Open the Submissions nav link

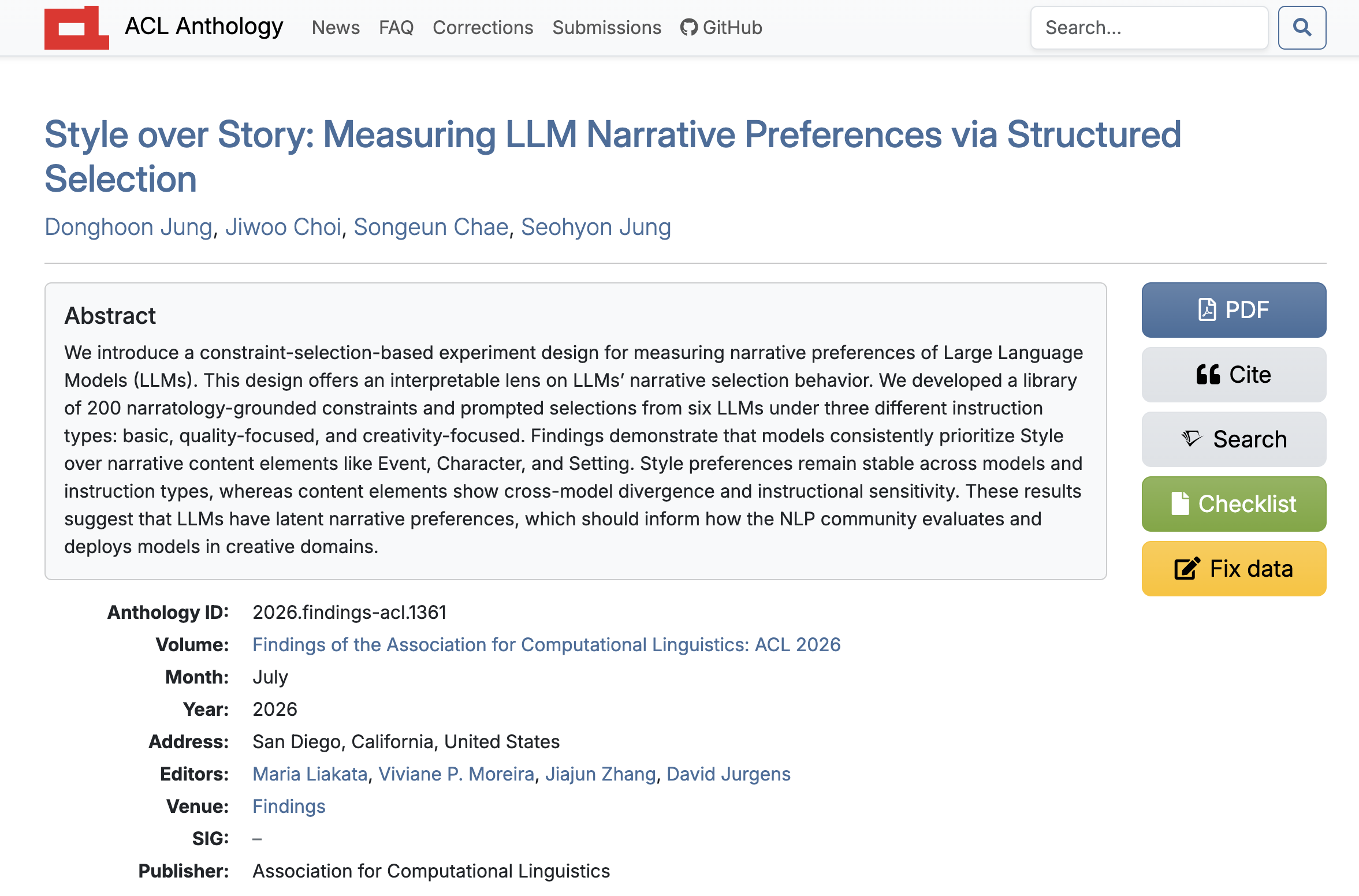606,28
